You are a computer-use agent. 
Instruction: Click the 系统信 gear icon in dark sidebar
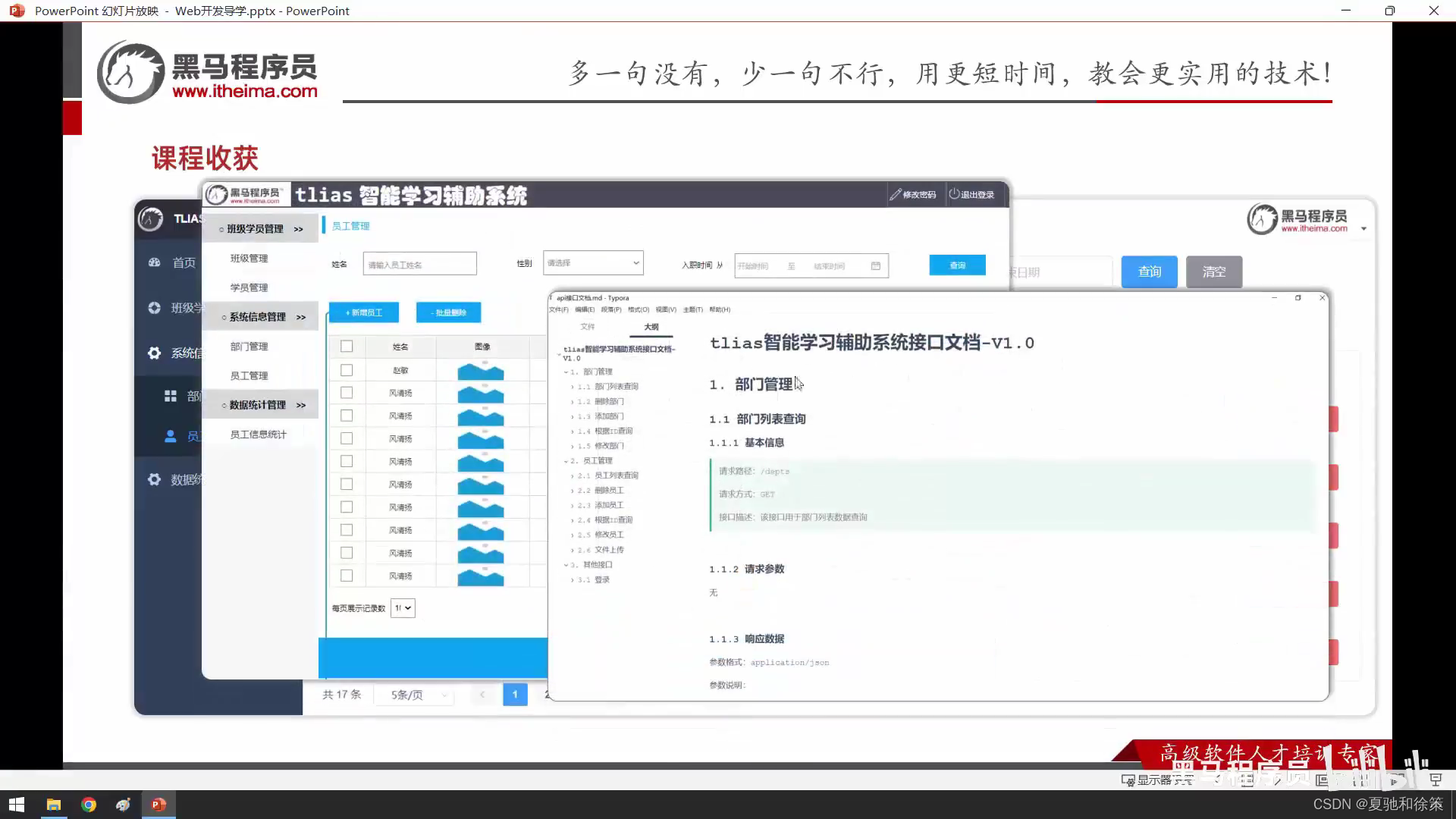(155, 353)
